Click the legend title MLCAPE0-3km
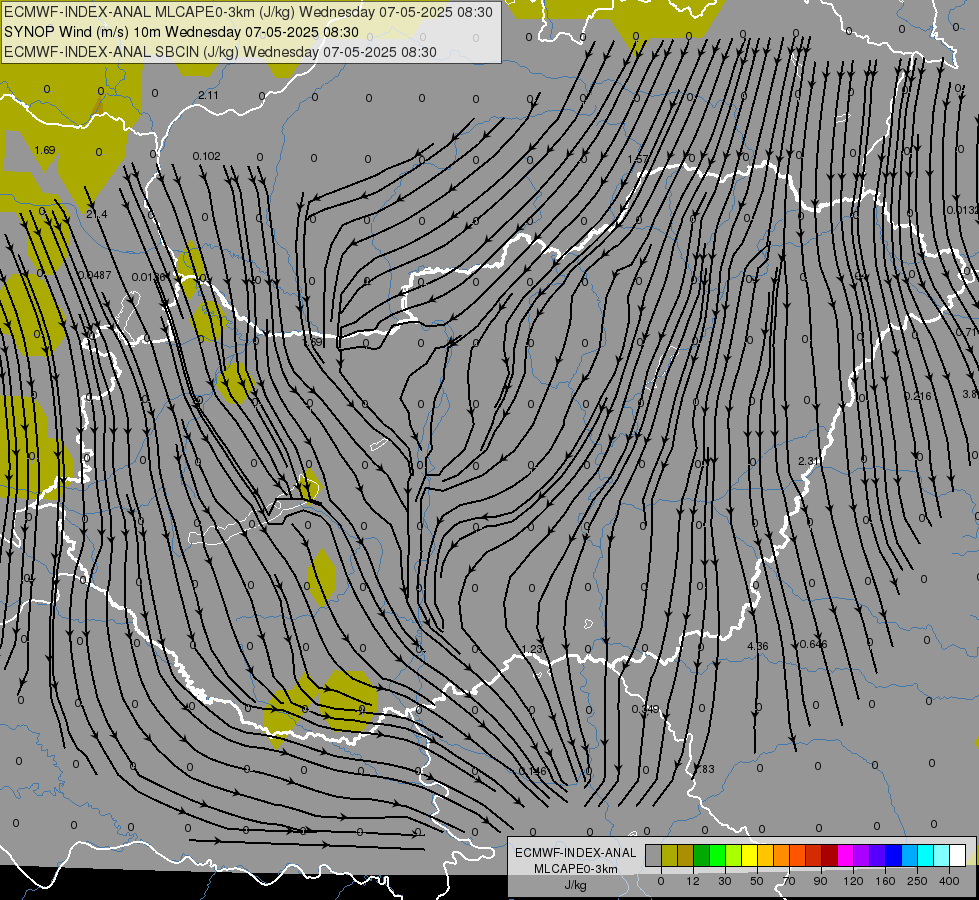The image size is (979, 900). point(575,869)
